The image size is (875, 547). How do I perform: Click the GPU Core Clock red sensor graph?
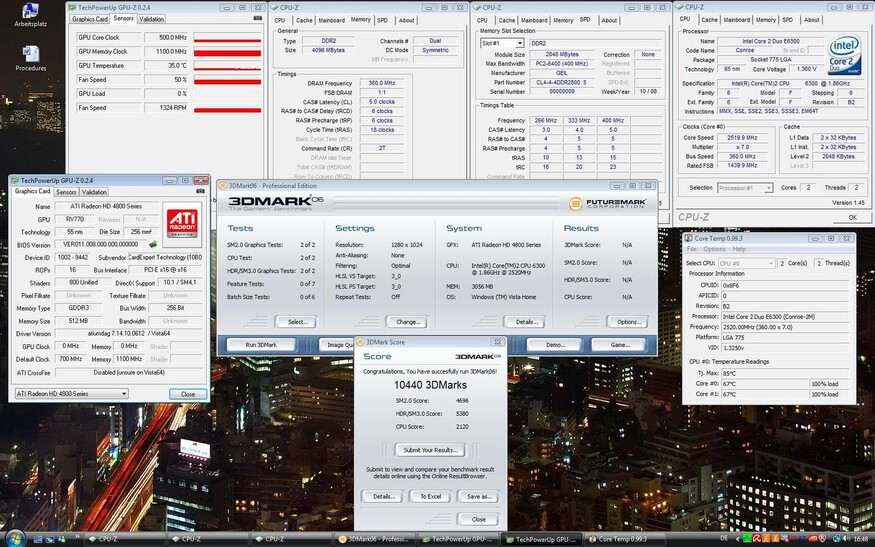(228, 37)
